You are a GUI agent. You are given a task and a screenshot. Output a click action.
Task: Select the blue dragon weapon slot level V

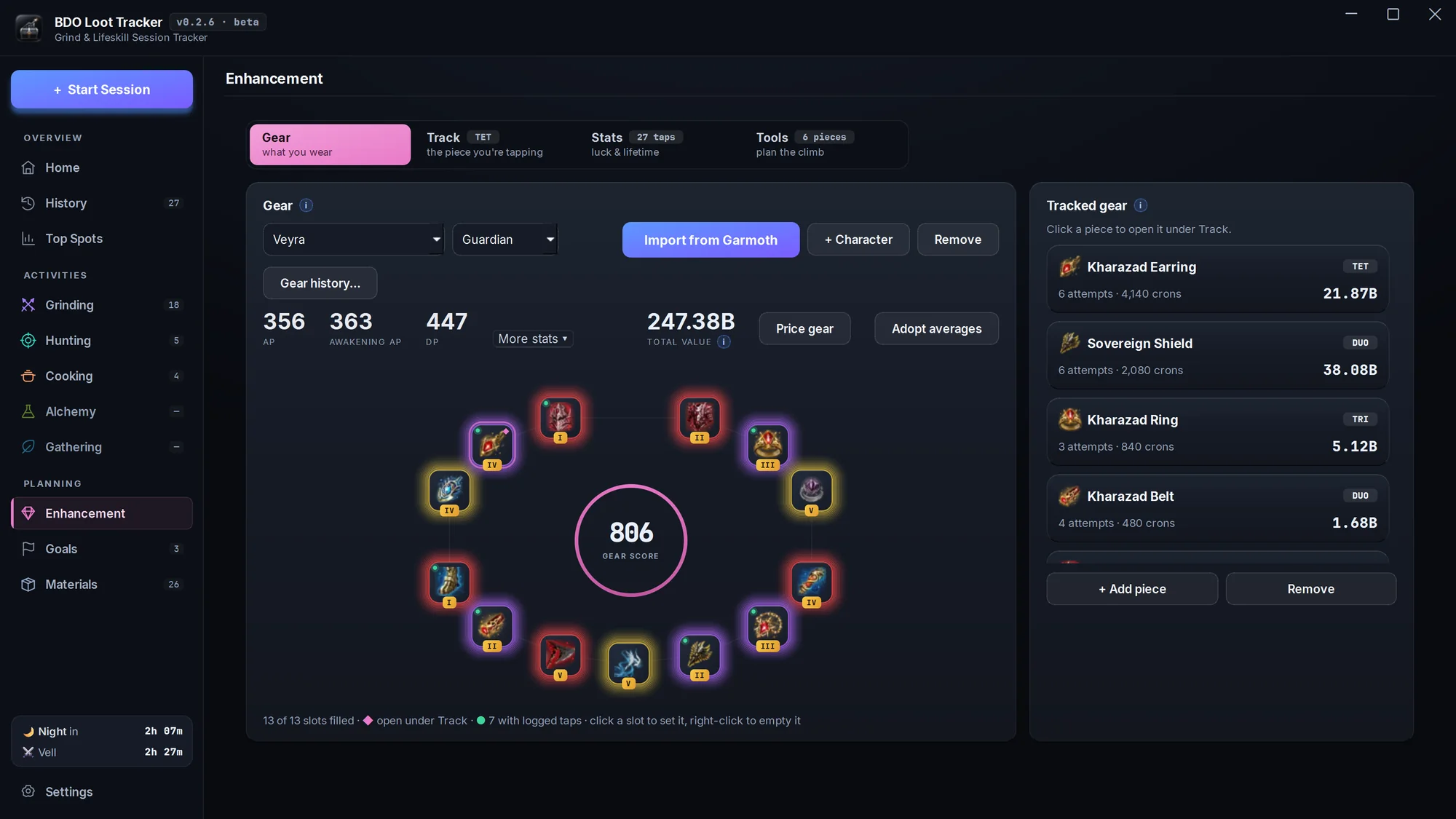(628, 663)
